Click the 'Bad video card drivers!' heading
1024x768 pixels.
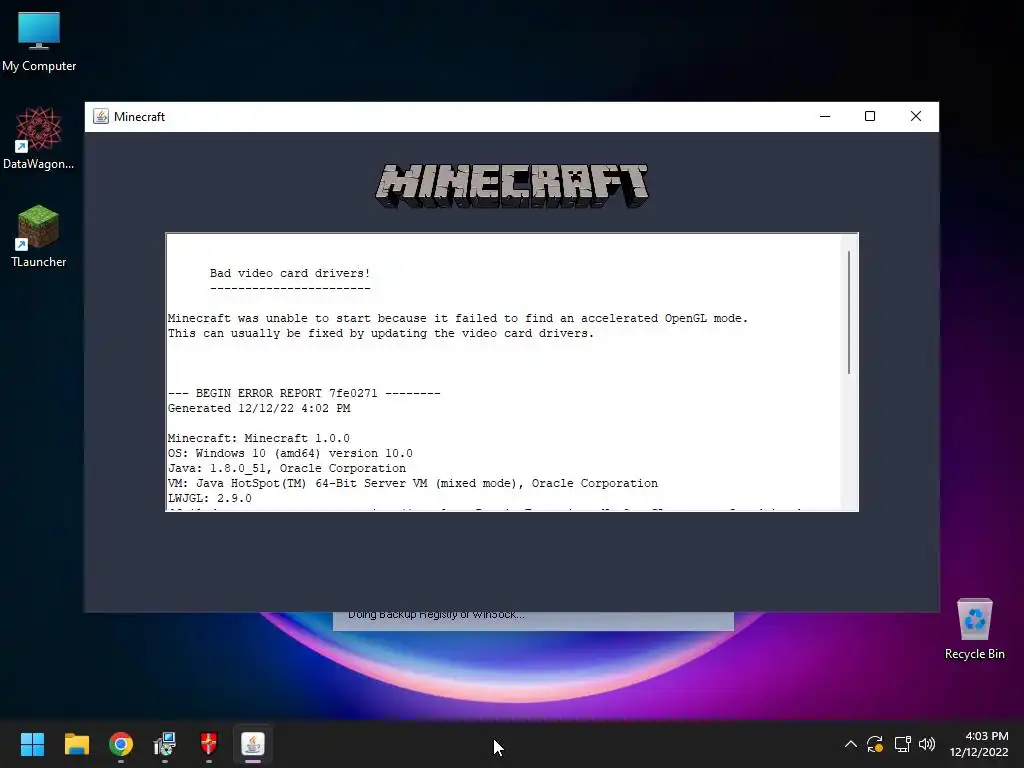click(x=290, y=273)
